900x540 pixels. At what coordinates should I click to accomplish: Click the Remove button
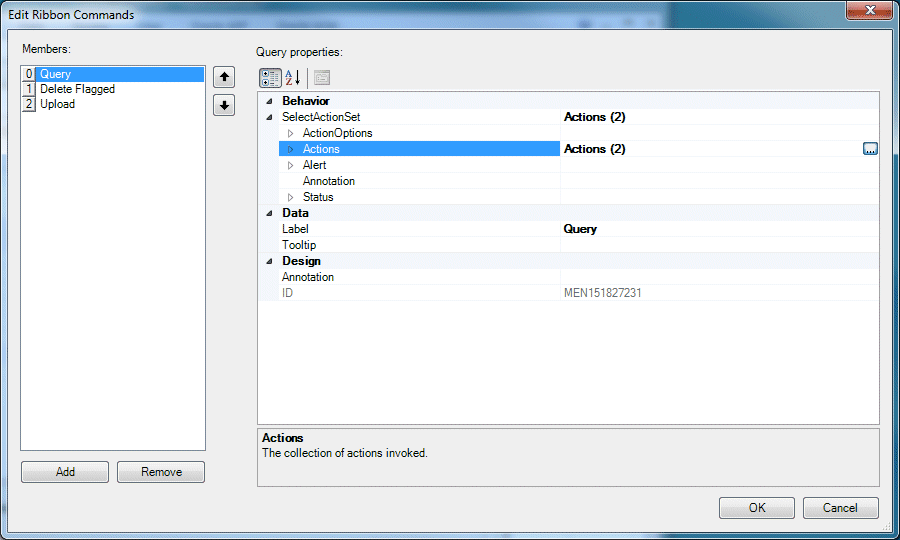point(161,472)
